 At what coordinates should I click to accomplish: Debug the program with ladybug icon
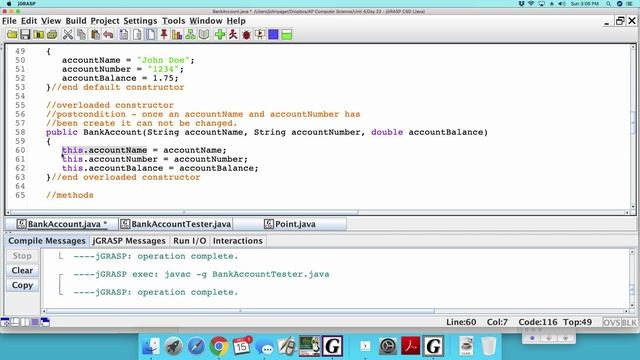247,35
